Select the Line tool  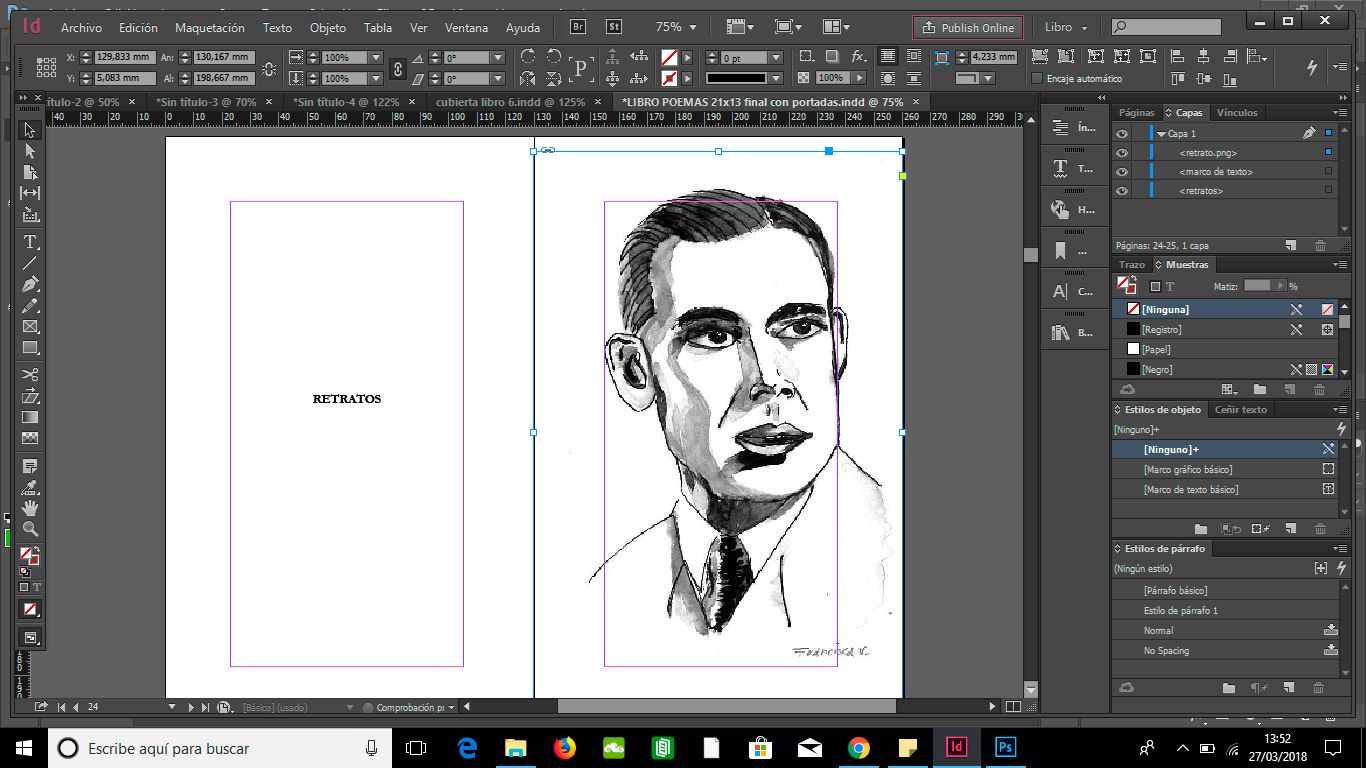click(30, 263)
